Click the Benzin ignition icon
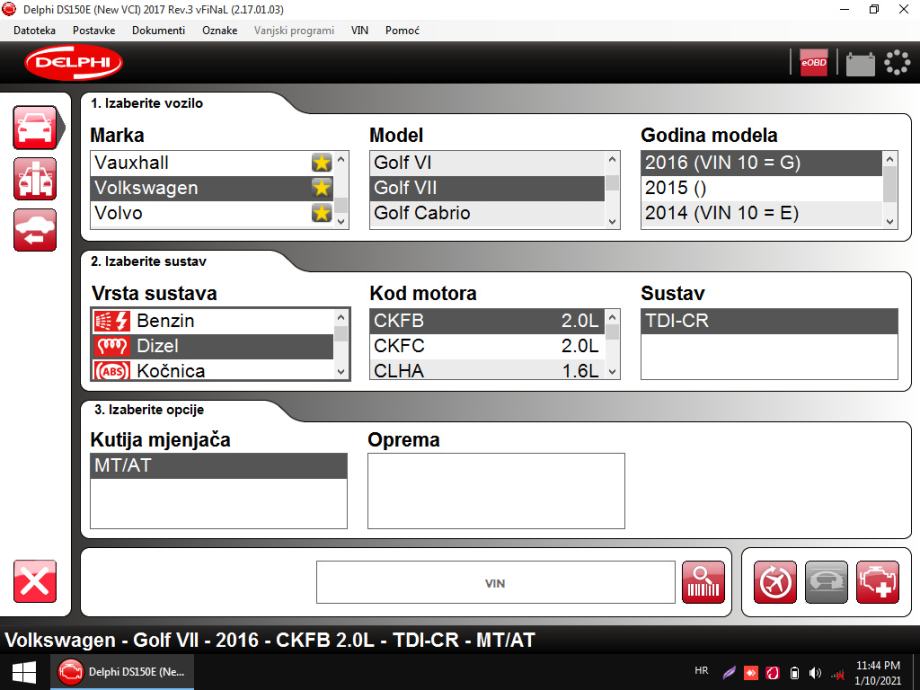Screen dimensions: 920x690 [111, 321]
